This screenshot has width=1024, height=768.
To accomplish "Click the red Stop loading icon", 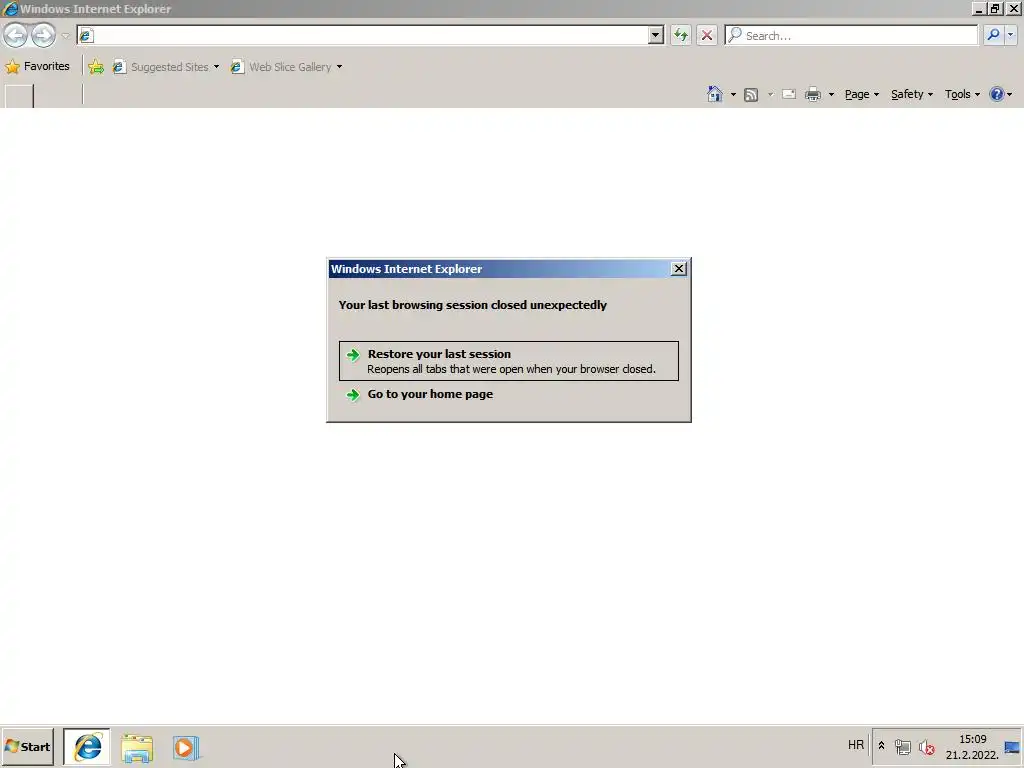I will point(707,35).
